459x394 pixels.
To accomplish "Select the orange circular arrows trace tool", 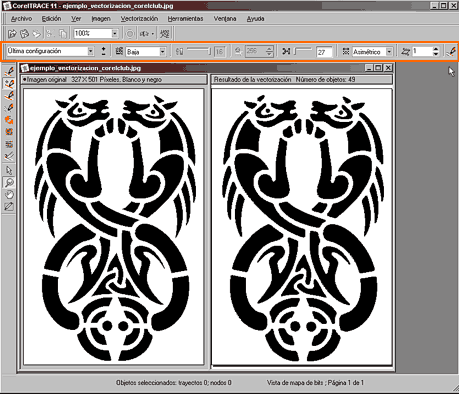I will pyautogui.click(x=9, y=120).
